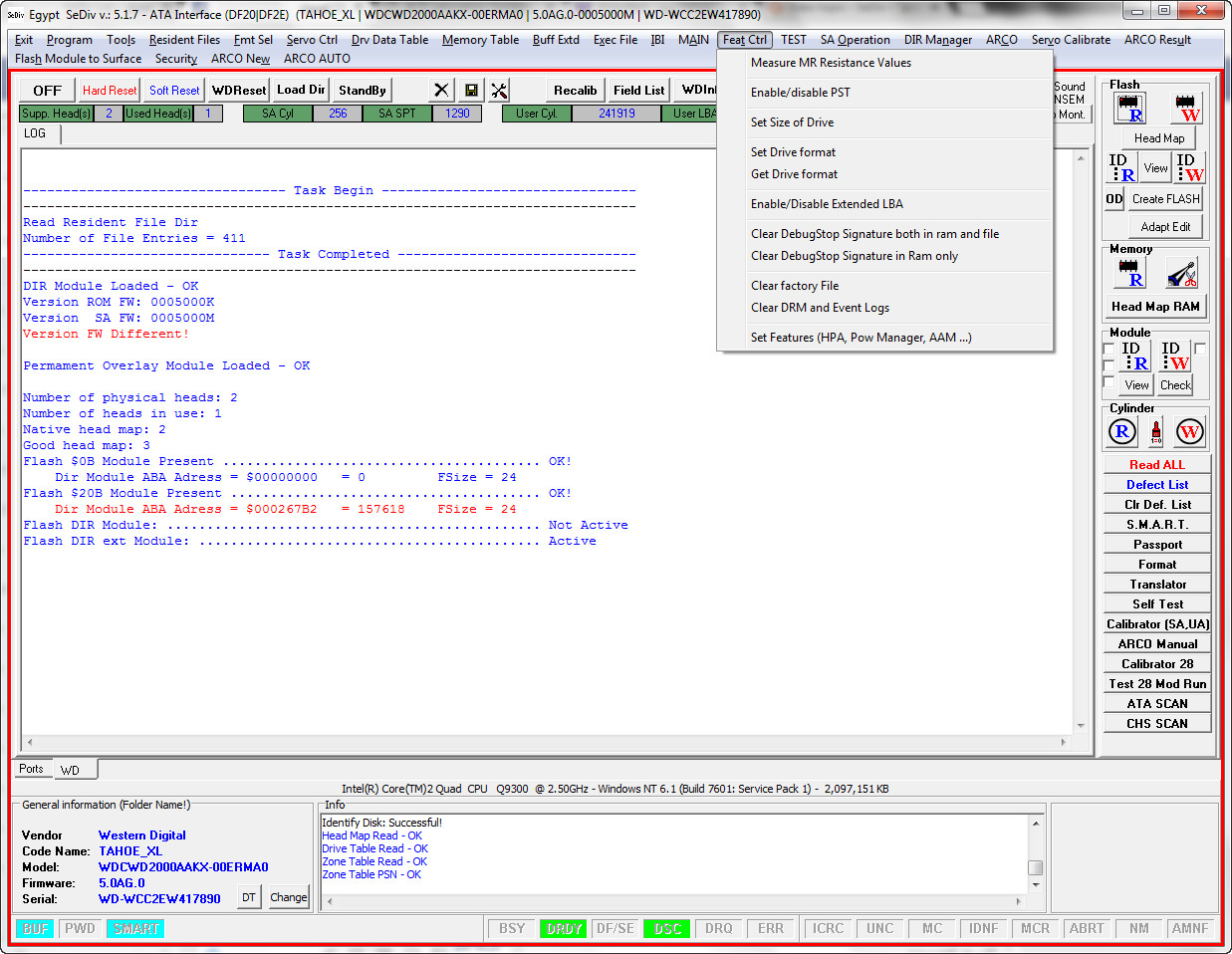Click the Cylinder write W icon

click(1189, 431)
